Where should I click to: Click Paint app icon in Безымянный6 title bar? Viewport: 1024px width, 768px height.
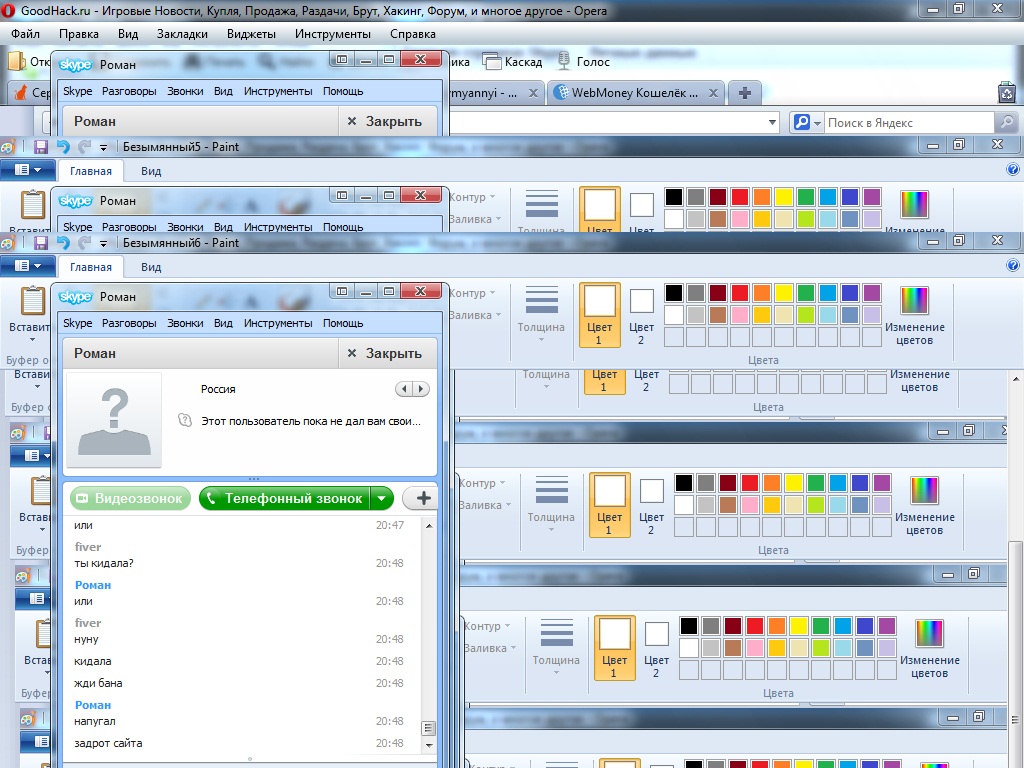tap(8, 243)
